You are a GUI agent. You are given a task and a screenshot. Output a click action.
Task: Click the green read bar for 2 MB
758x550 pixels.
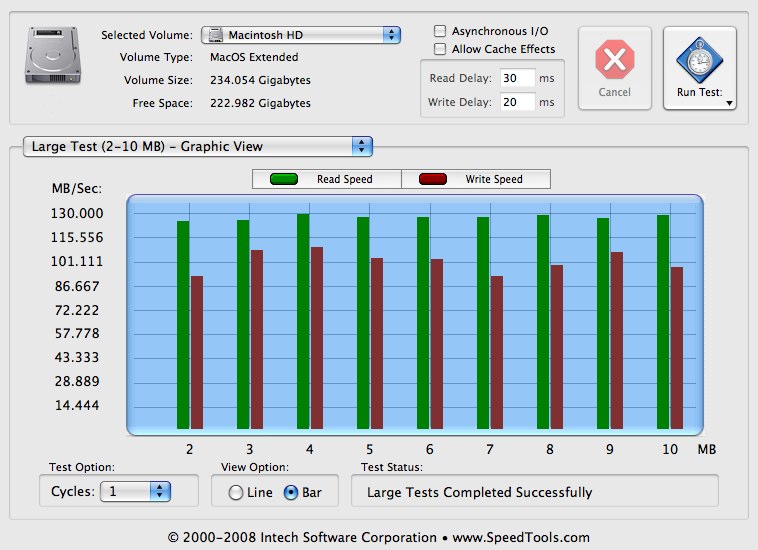tap(183, 325)
